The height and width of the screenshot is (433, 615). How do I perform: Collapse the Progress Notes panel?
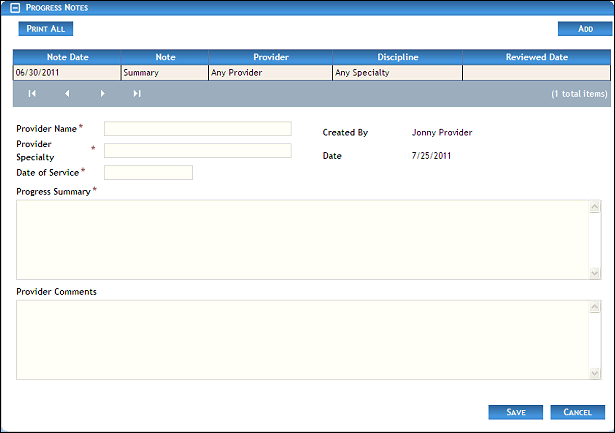(x=15, y=7)
